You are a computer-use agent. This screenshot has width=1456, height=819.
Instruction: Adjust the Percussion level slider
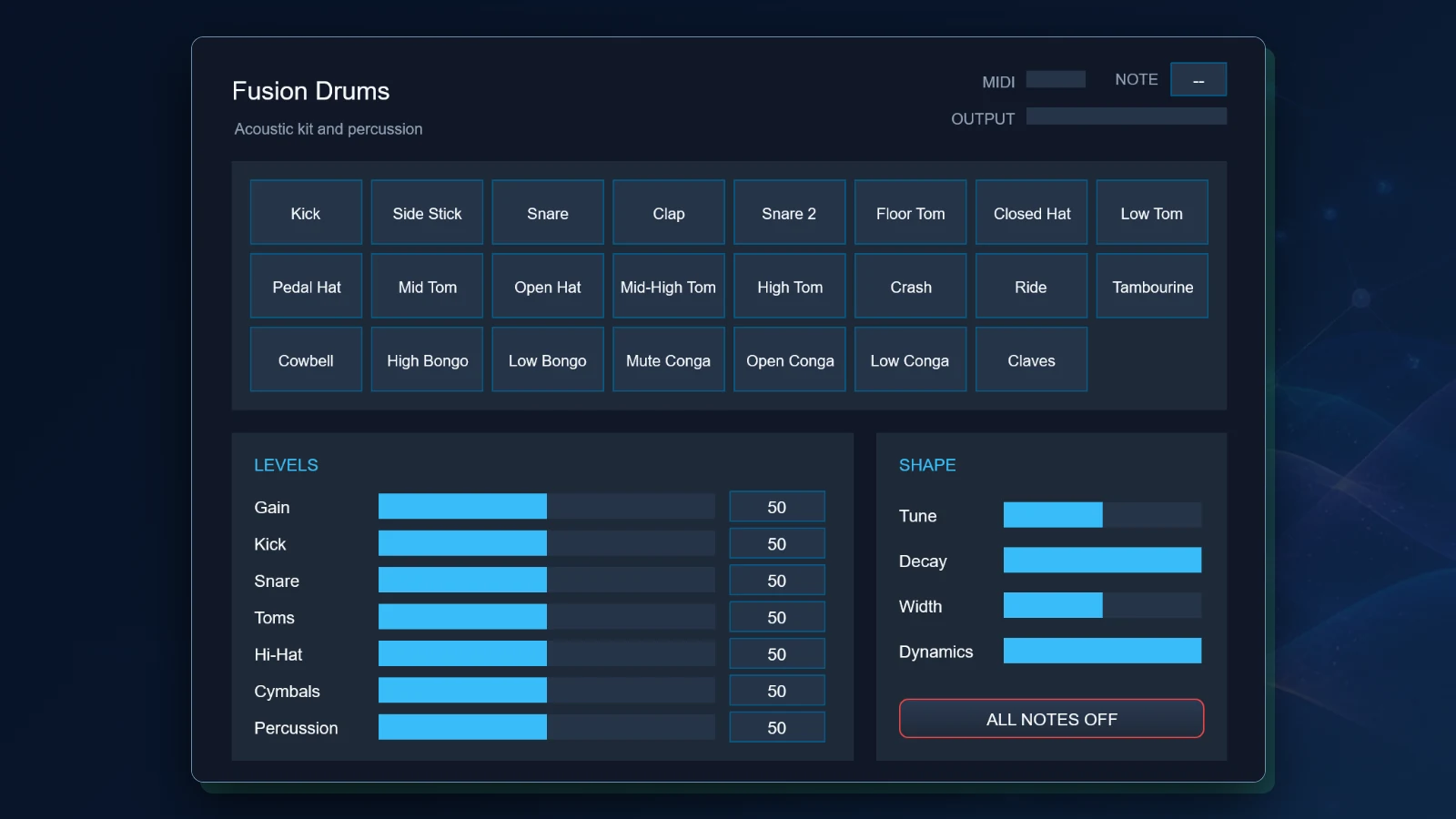tap(547, 726)
